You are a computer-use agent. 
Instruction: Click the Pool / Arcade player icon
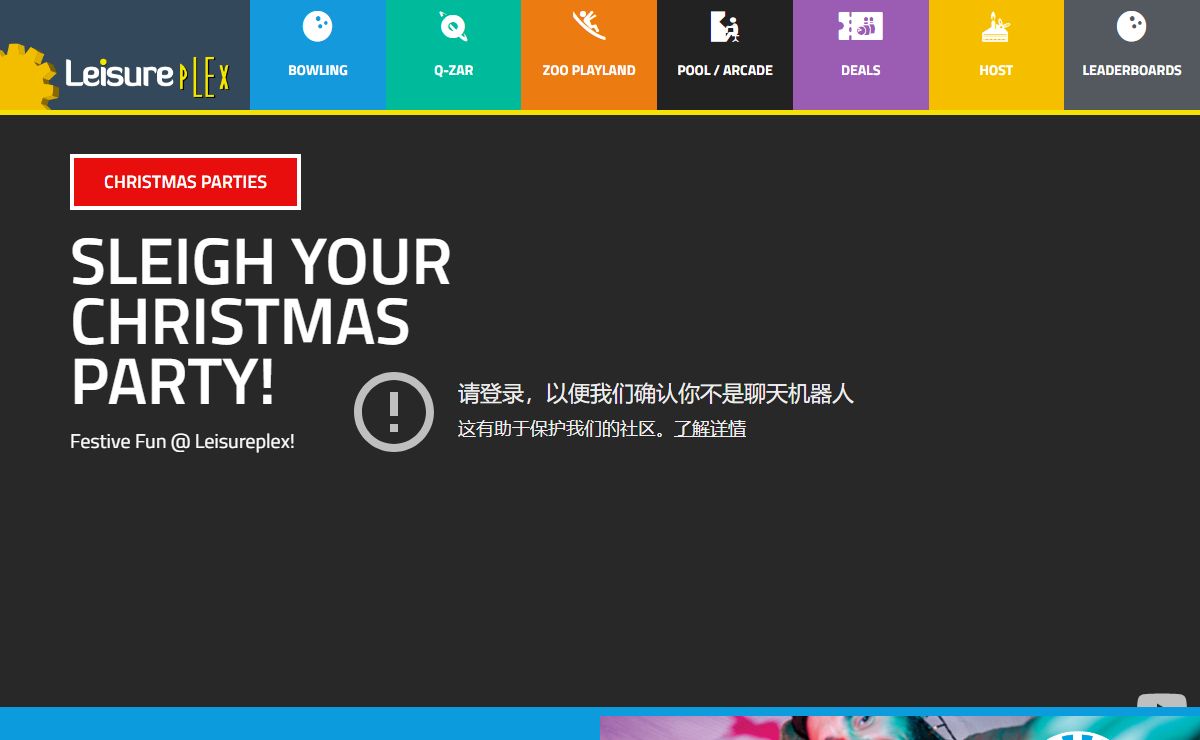[x=725, y=27]
